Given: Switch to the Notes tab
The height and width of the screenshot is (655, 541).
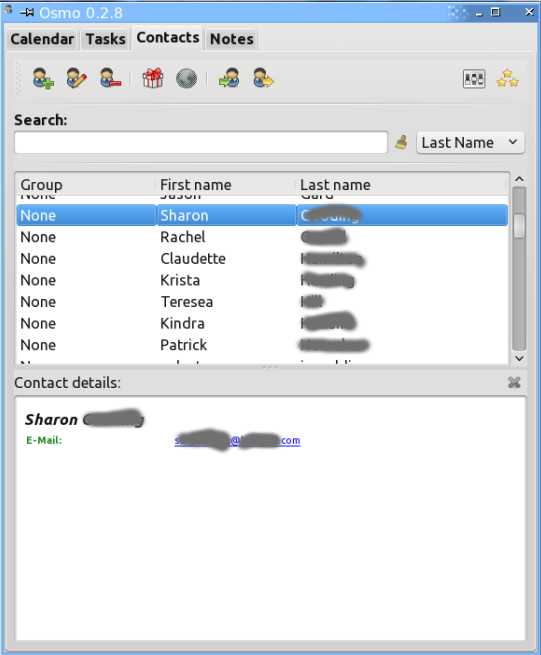Looking at the screenshot, I should (x=231, y=39).
